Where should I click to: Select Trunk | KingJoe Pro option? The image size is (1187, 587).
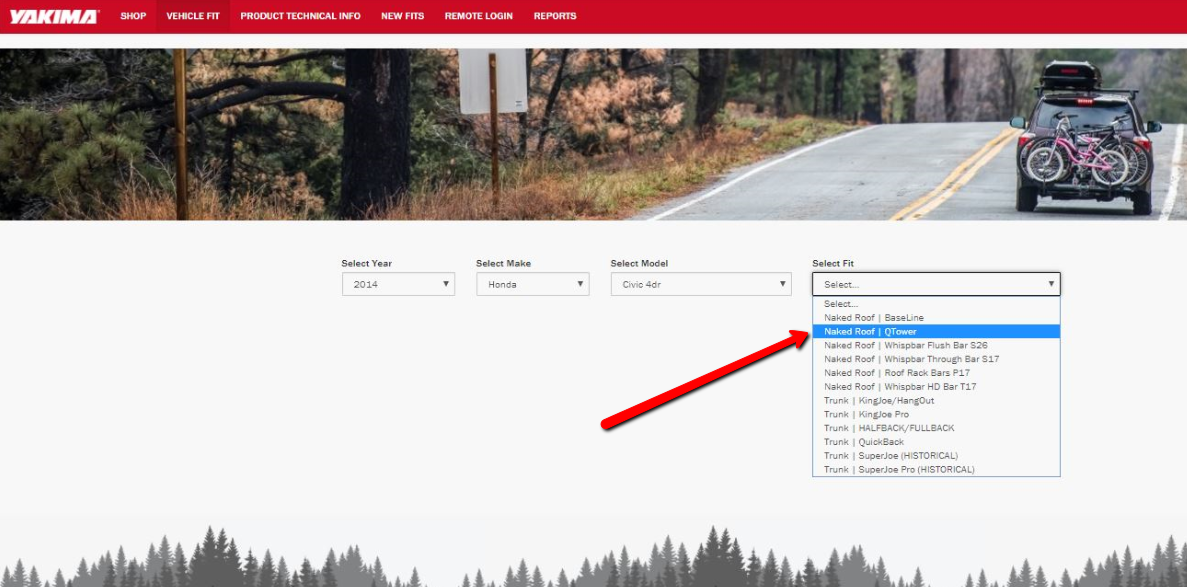pyautogui.click(x=936, y=414)
